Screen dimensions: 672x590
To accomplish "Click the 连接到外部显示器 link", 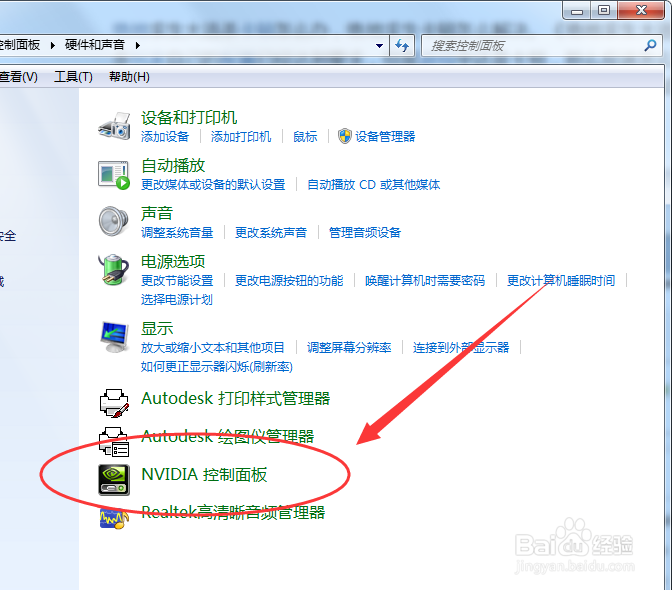I will [461, 347].
